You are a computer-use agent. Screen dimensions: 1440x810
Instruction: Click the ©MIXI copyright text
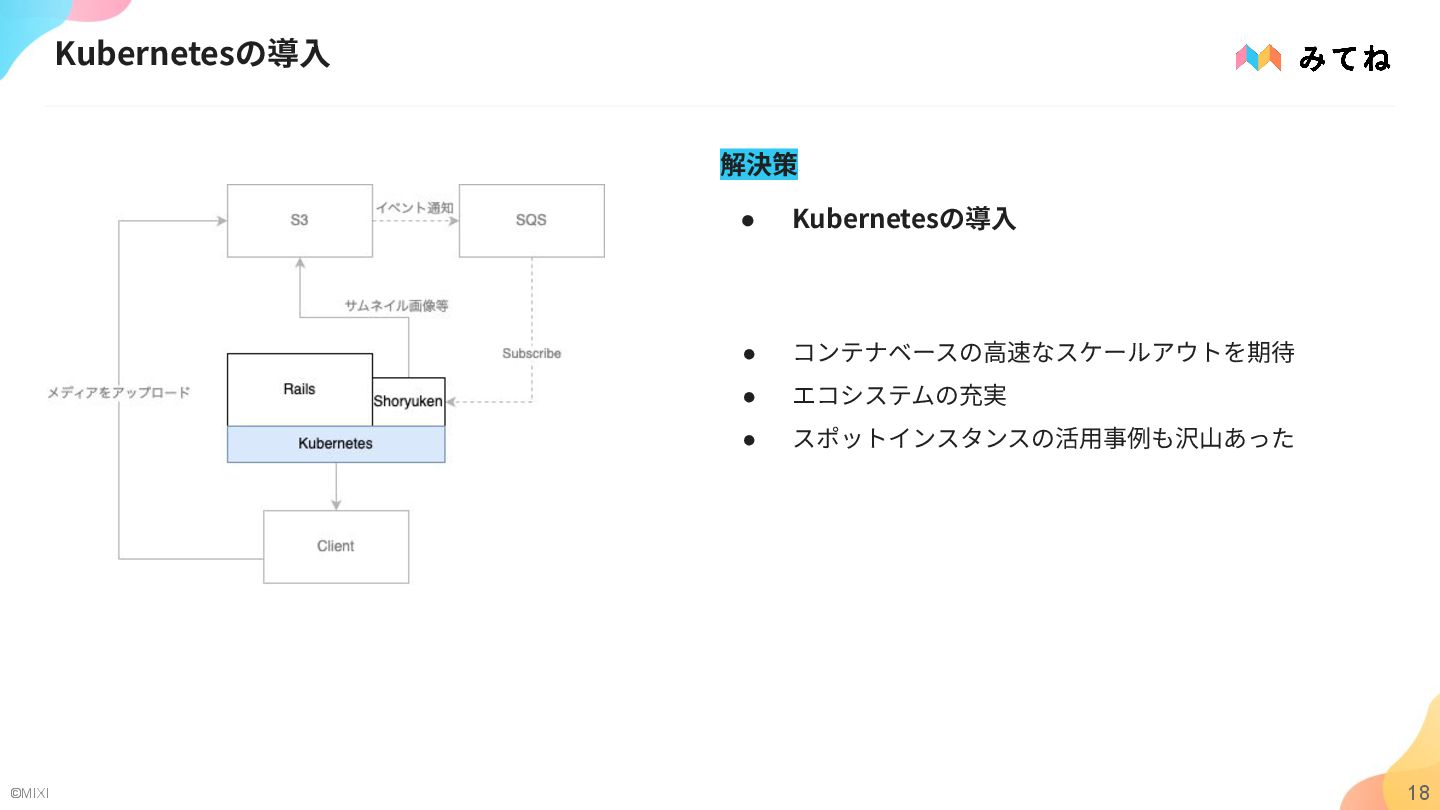29,793
